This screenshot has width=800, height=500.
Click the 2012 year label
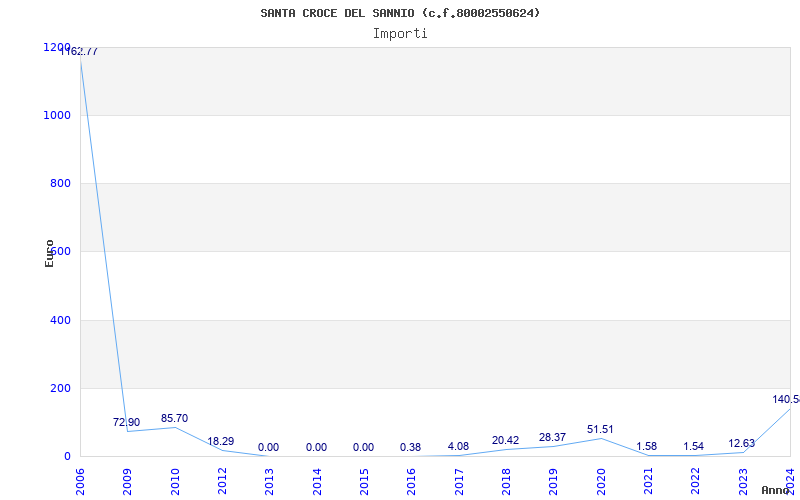pyautogui.click(x=222, y=482)
